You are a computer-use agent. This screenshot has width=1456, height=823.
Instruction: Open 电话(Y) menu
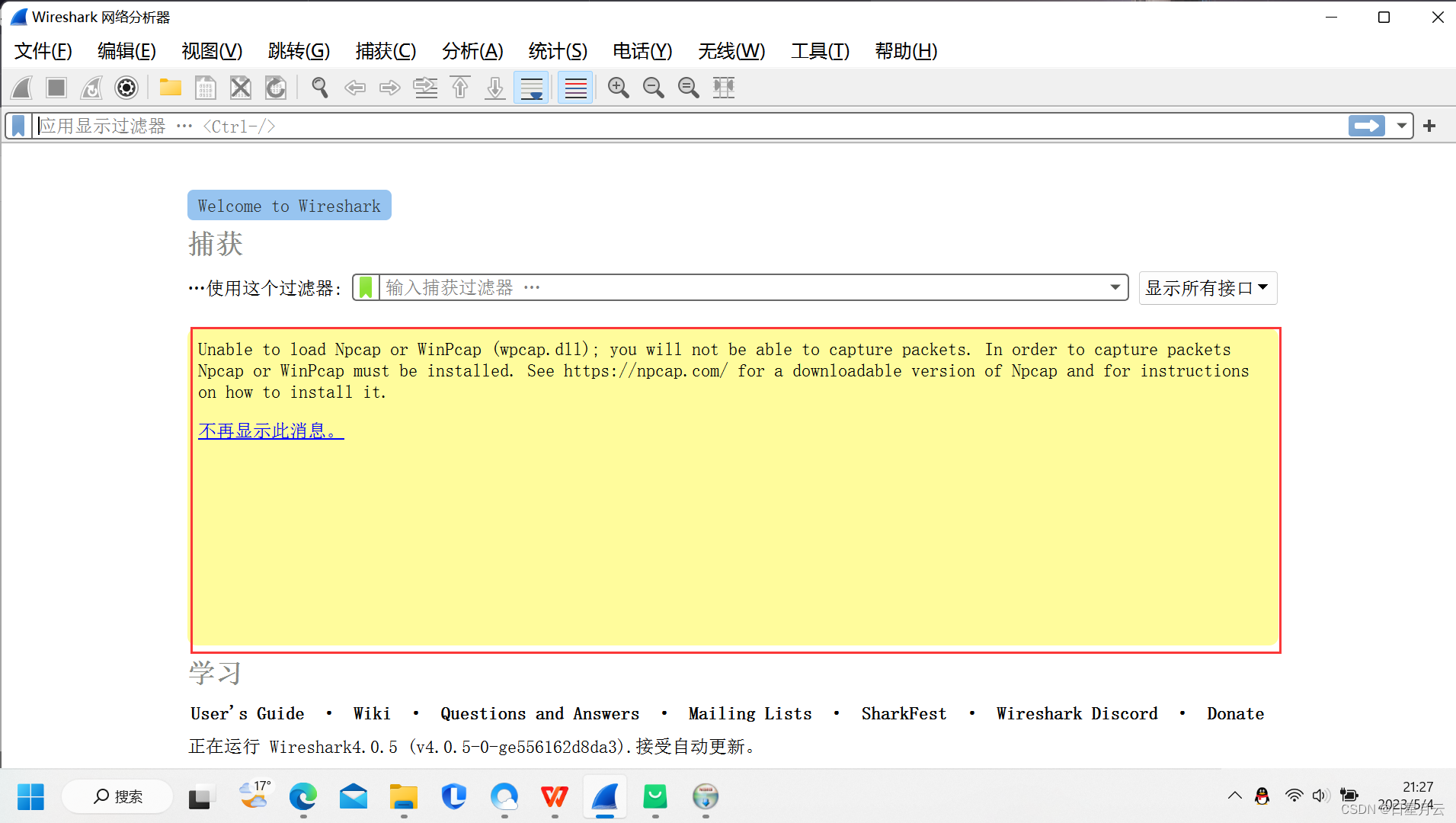pyautogui.click(x=642, y=51)
